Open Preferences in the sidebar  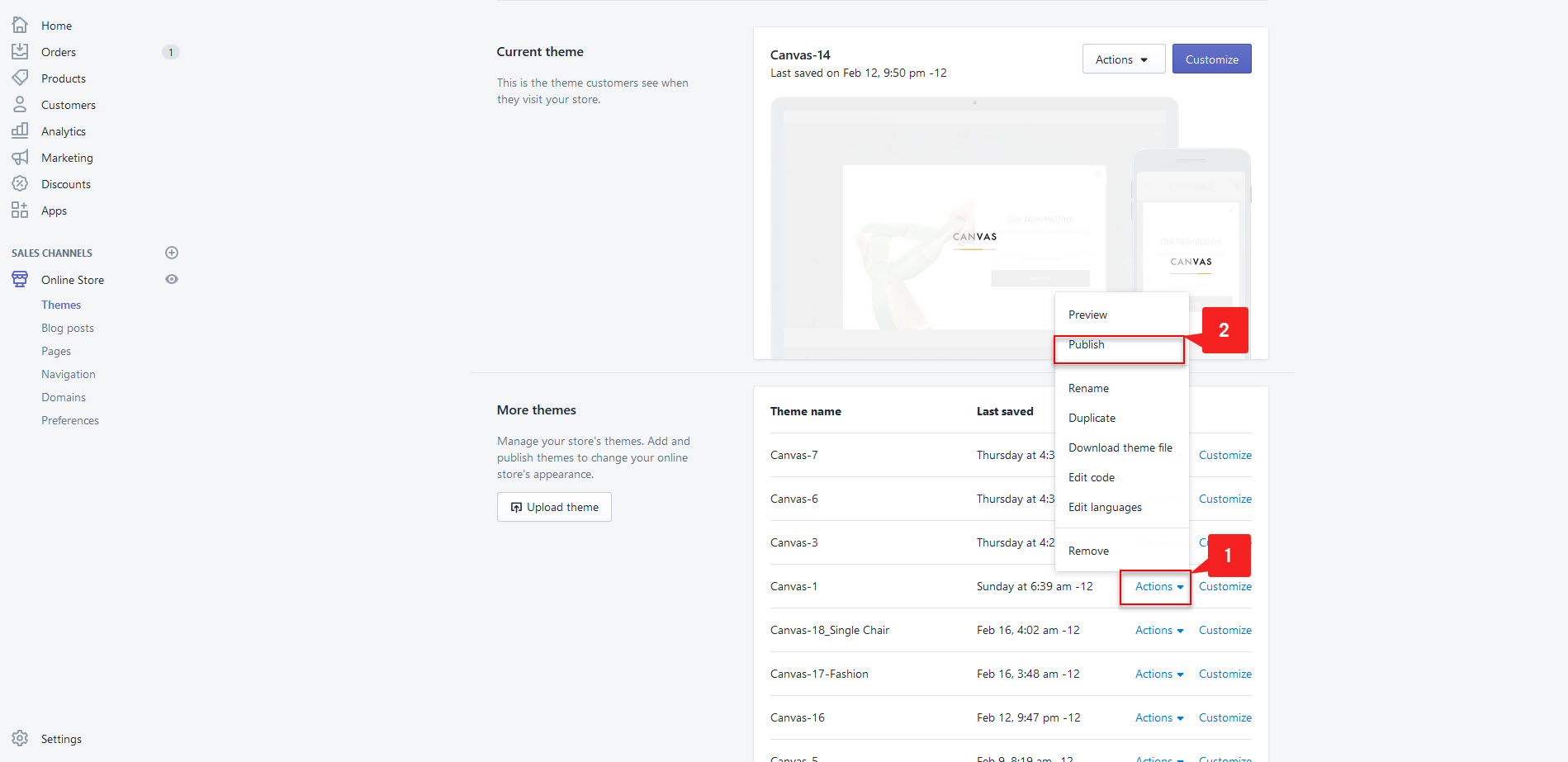click(x=70, y=420)
